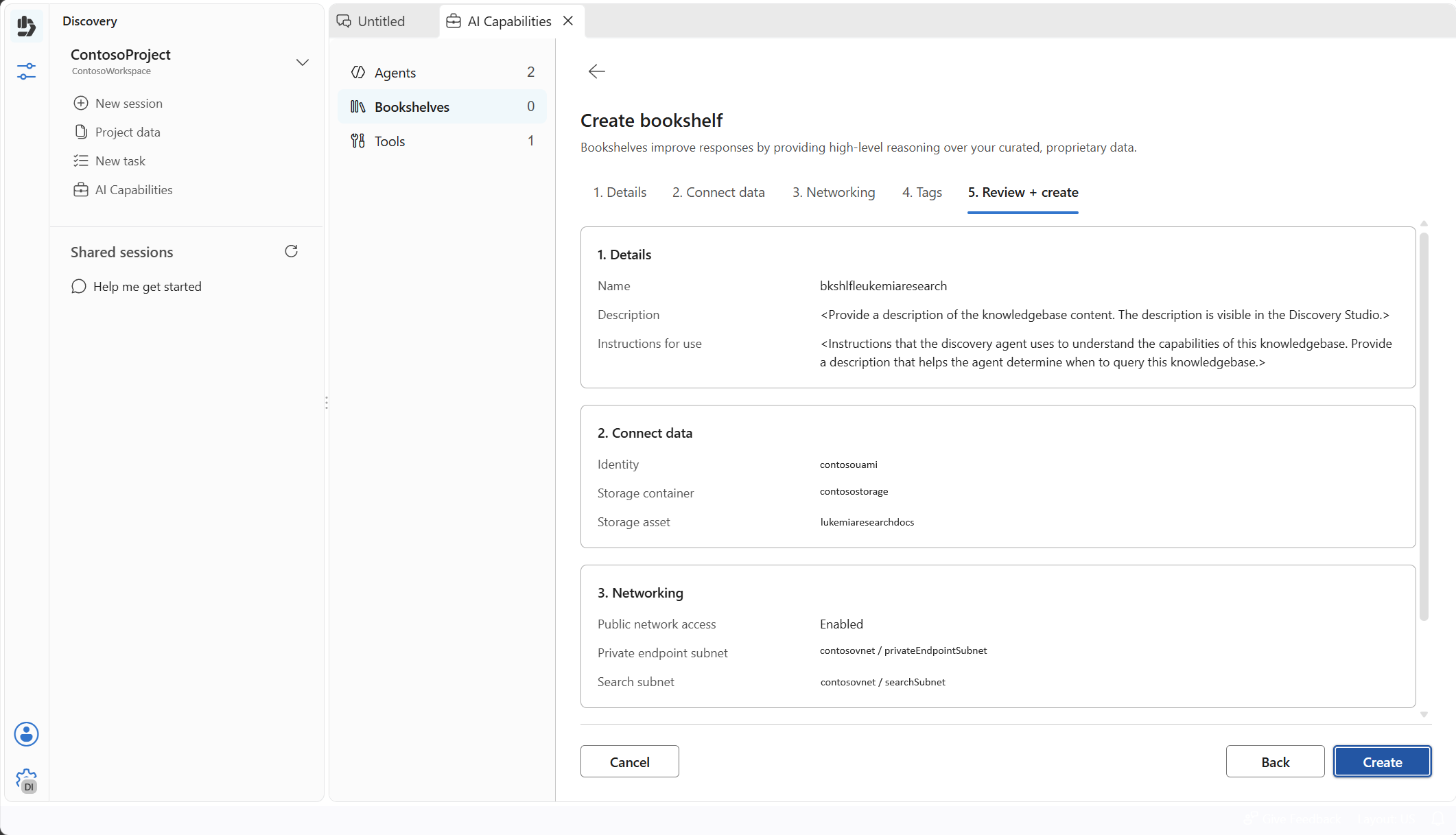This screenshot has width=1456, height=835.
Task: Click the gear icon with DI badge
Action: click(x=26, y=781)
